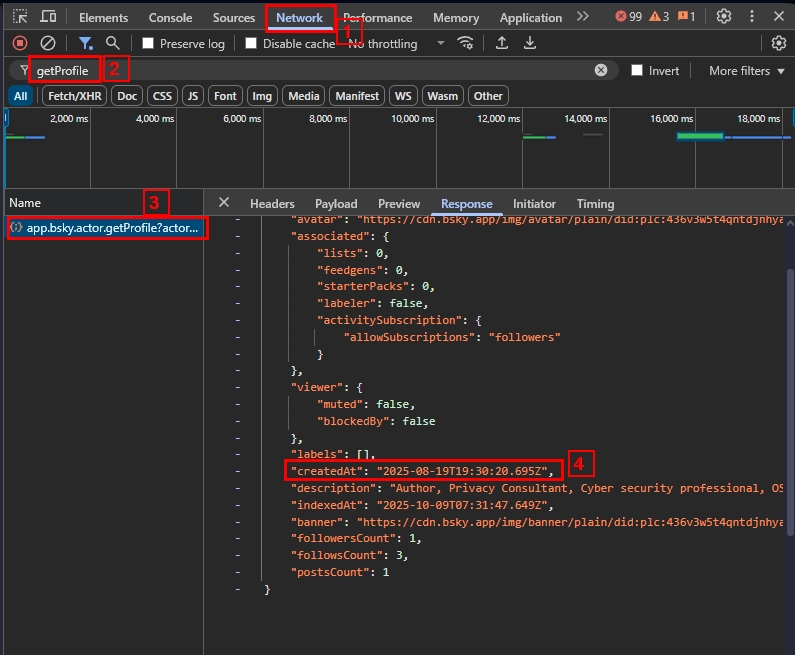Select the app.bsky.actor.getProfile request row
Screen dimensions: 795x655
(x=105, y=228)
